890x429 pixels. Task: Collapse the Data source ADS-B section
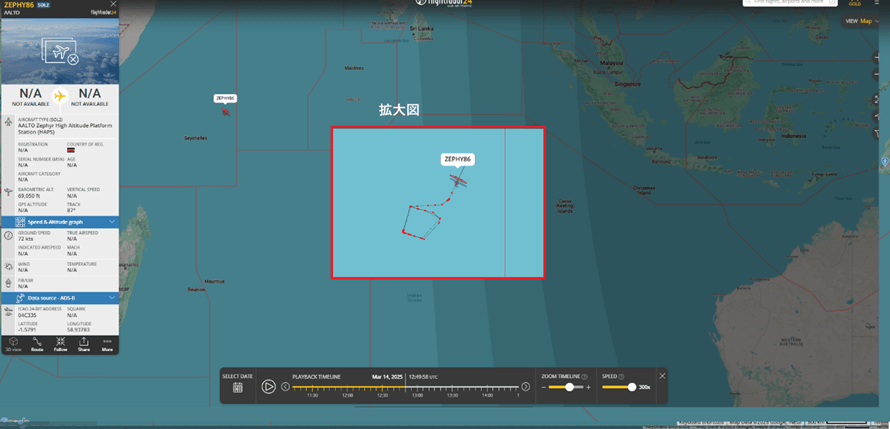(112, 297)
